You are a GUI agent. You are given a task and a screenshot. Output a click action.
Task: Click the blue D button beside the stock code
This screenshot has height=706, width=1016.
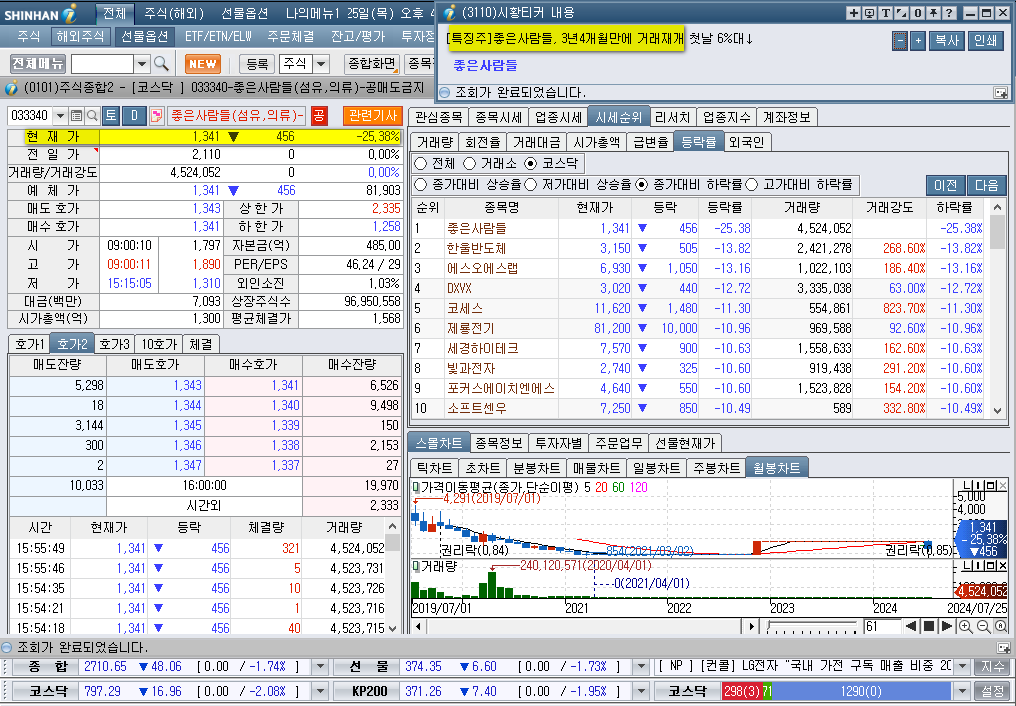134,116
